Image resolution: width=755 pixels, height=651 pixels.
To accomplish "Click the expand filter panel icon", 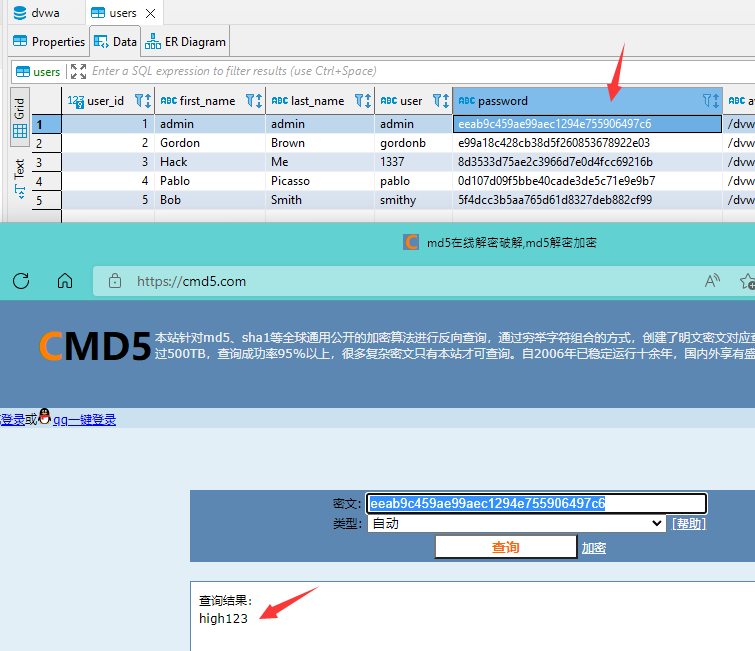I will (x=78, y=71).
